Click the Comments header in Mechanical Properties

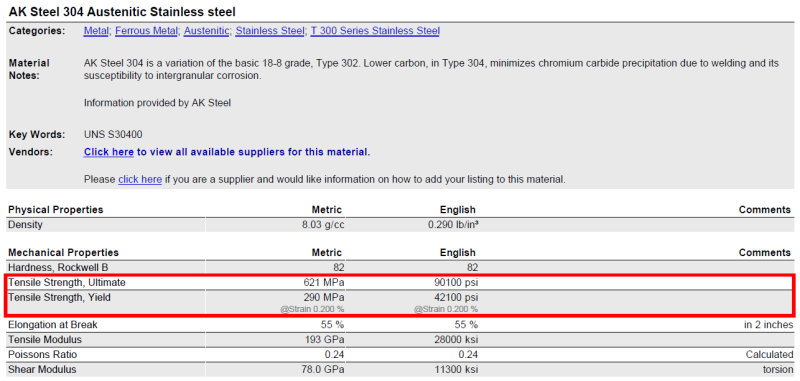click(765, 252)
